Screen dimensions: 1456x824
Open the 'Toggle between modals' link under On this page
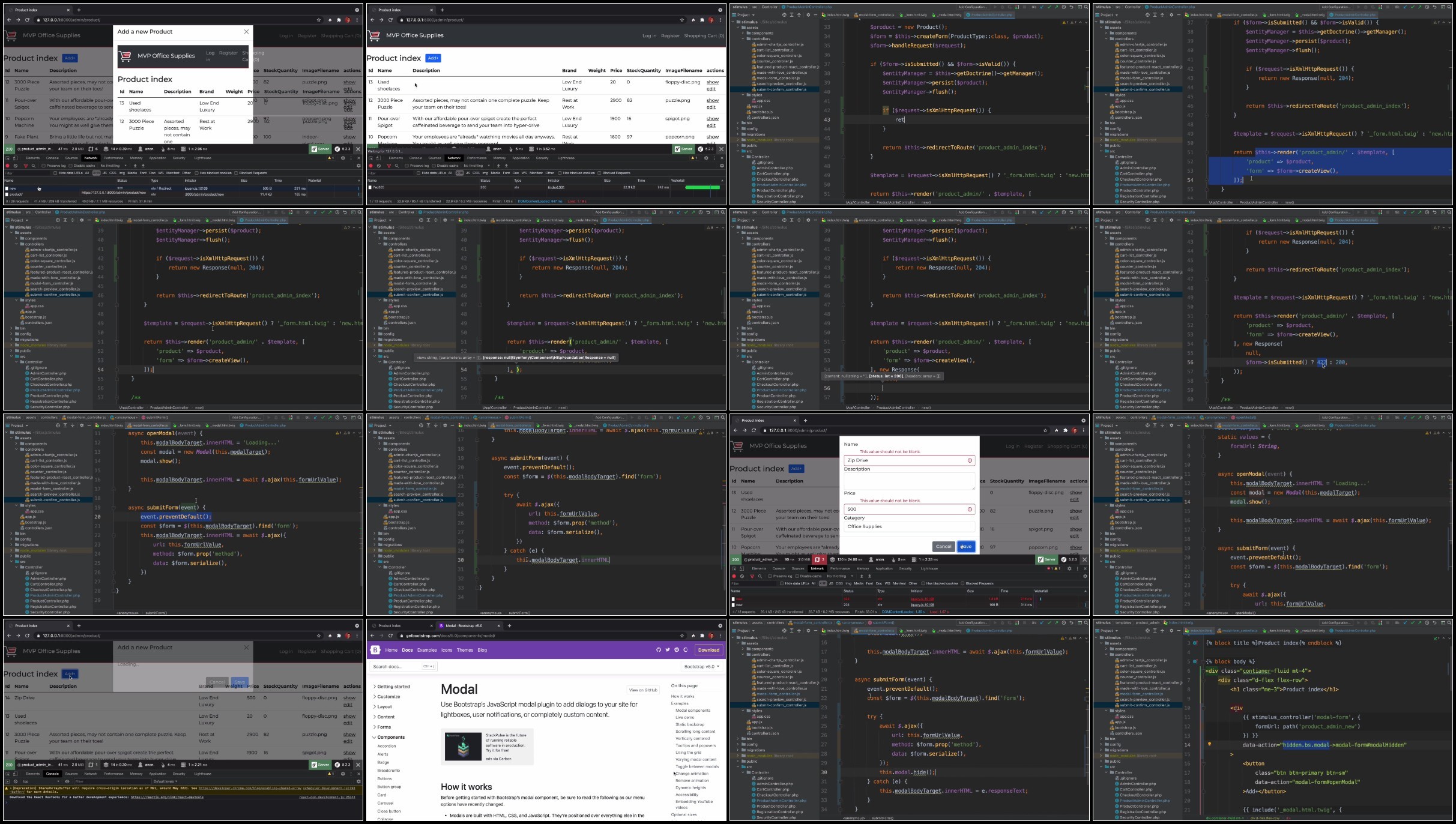[696, 766]
